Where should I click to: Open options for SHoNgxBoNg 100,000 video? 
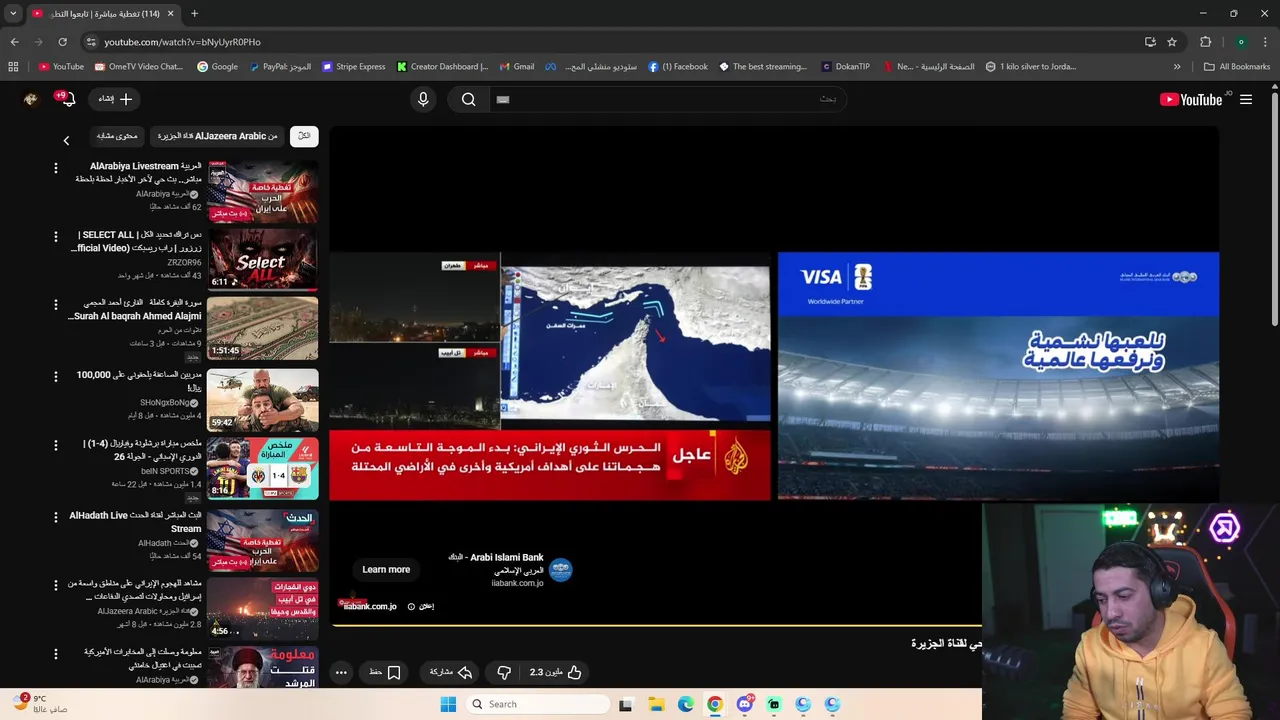click(x=56, y=376)
